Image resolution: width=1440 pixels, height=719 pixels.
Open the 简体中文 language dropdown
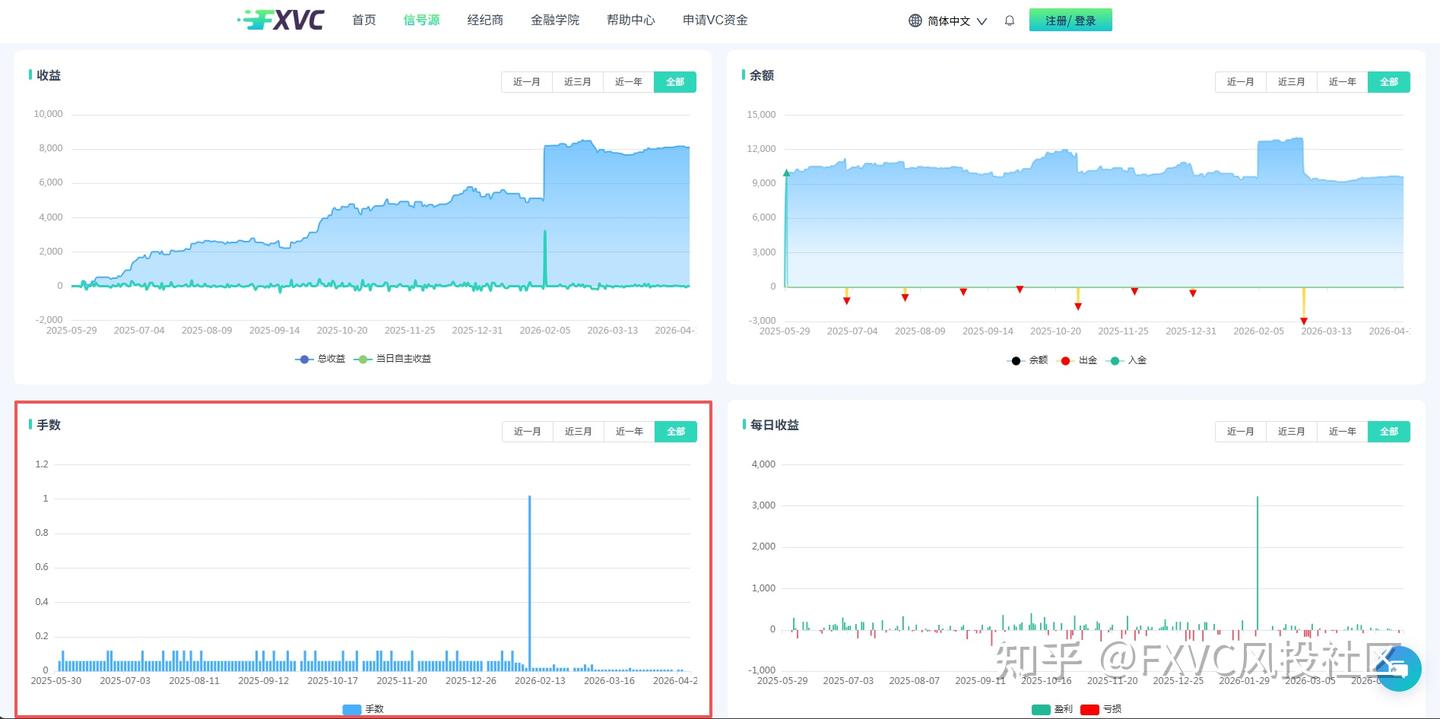tap(947, 19)
